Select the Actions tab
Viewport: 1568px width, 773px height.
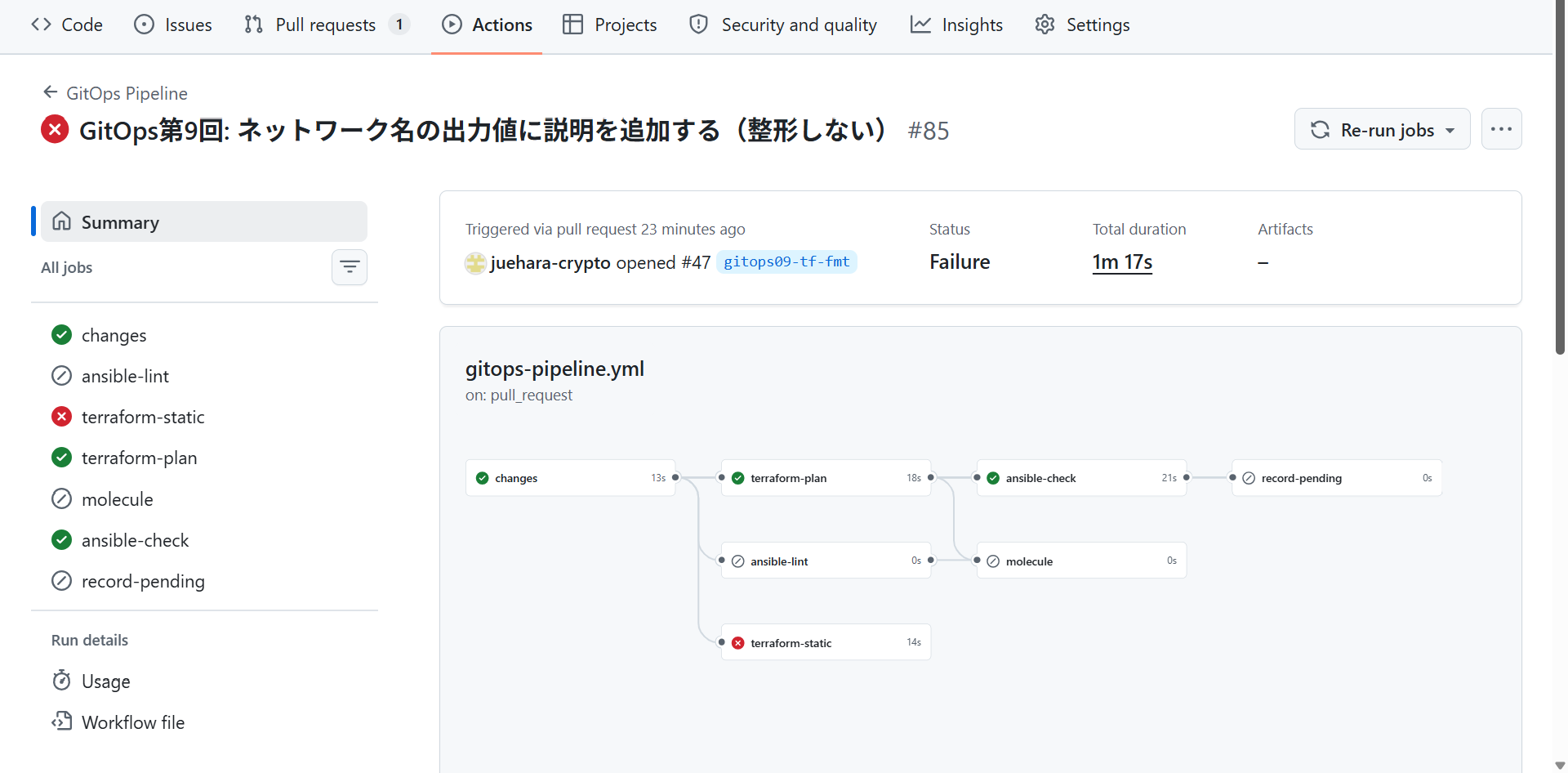tap(487, 25)
